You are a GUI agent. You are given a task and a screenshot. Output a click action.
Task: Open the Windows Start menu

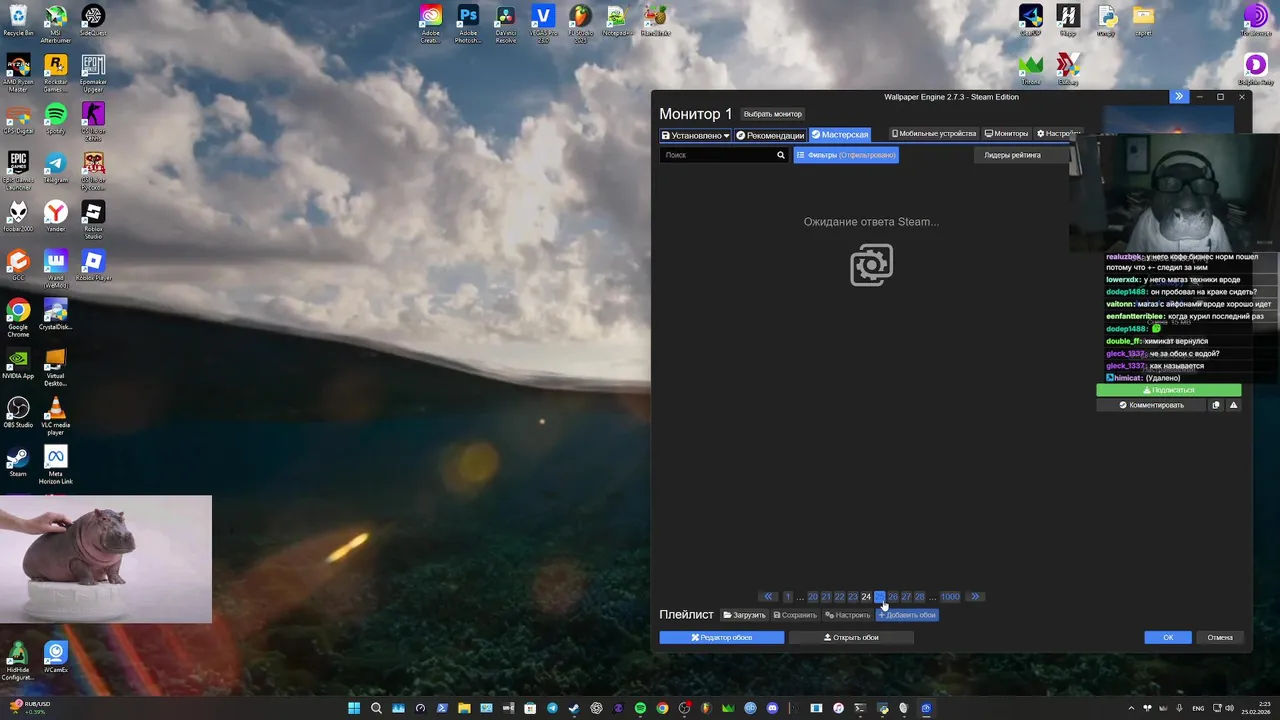pyautogui.click(x=354, y=708)
